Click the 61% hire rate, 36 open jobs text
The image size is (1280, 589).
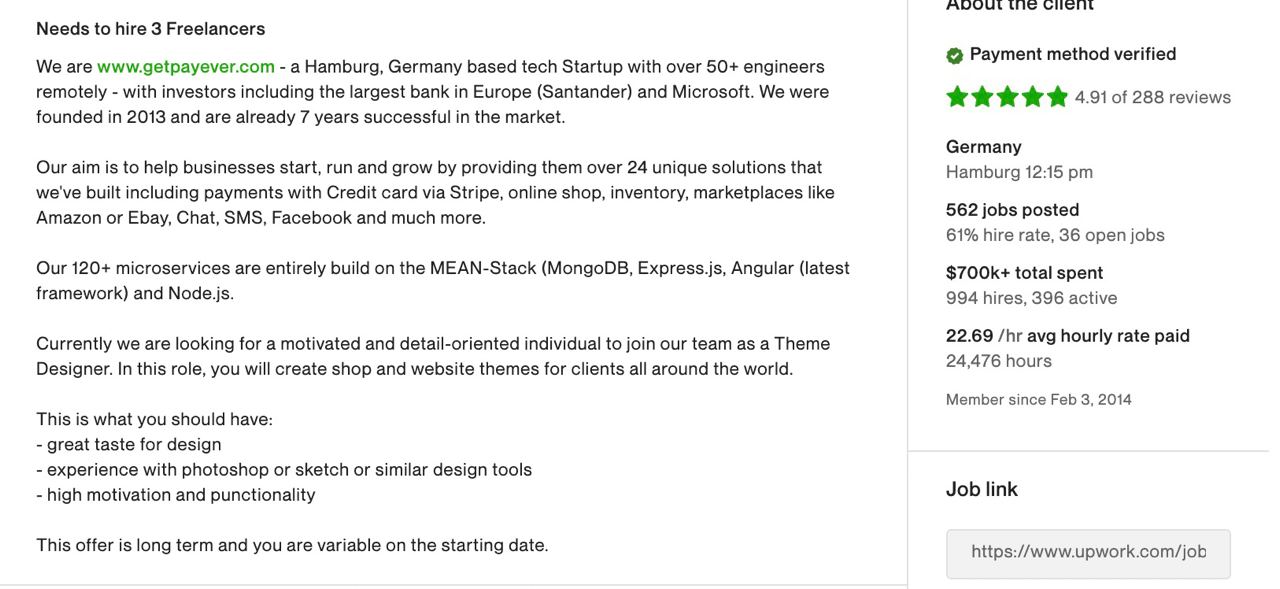pyautogui.click(x=1055, y=235)
